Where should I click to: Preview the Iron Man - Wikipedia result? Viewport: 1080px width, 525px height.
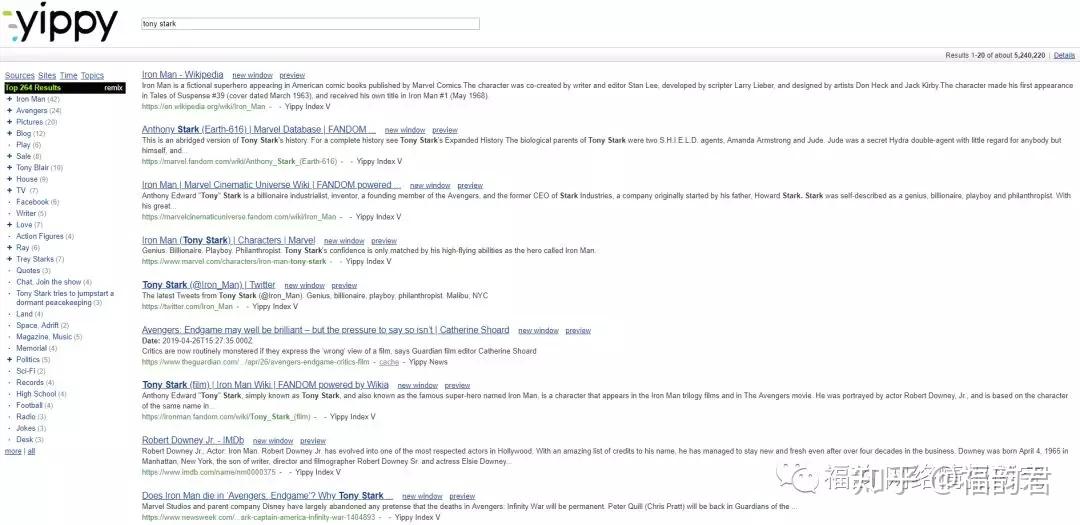292,75
